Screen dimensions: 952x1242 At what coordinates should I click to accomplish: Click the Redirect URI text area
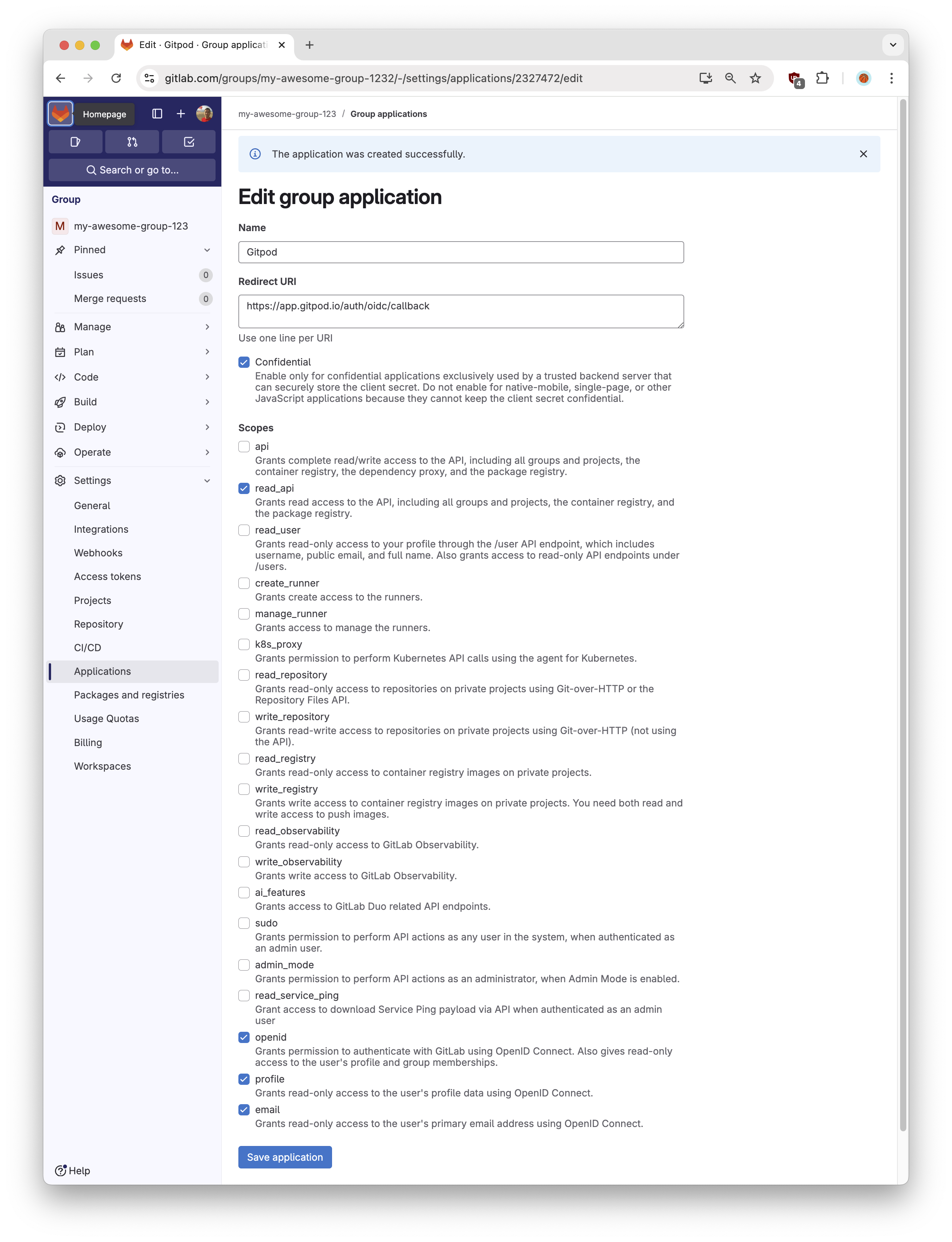pyautogui.click(x=460, y=311)
